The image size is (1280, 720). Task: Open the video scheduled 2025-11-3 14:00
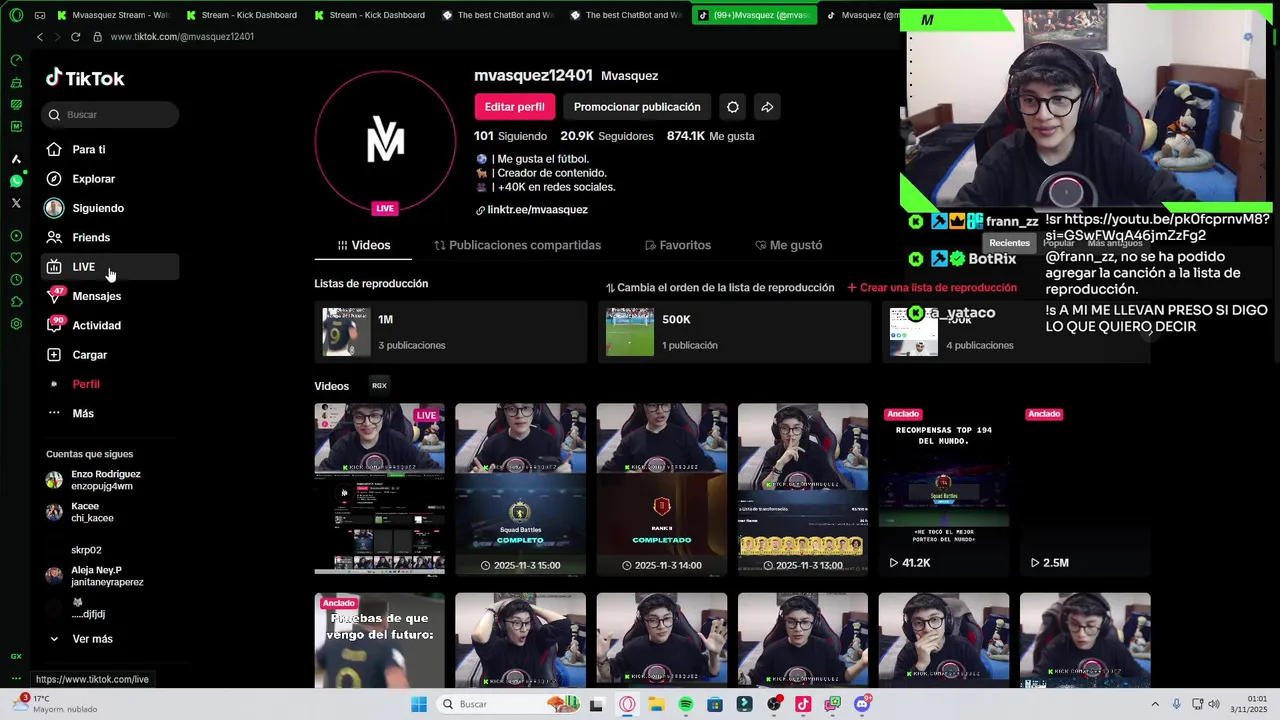(x=662, y=490)
